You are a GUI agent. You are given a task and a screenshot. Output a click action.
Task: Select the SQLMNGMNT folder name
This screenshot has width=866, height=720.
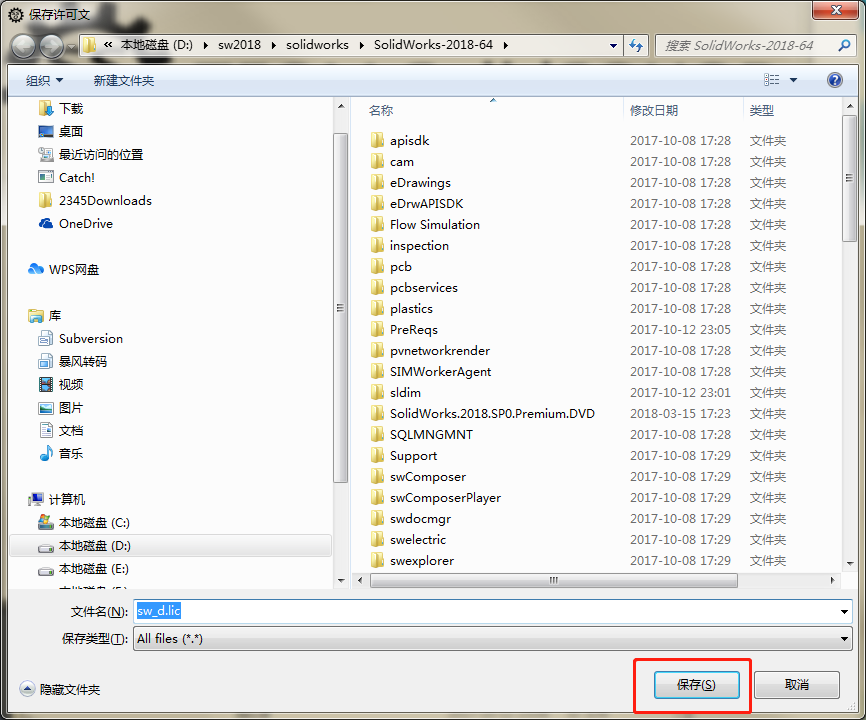431,435
